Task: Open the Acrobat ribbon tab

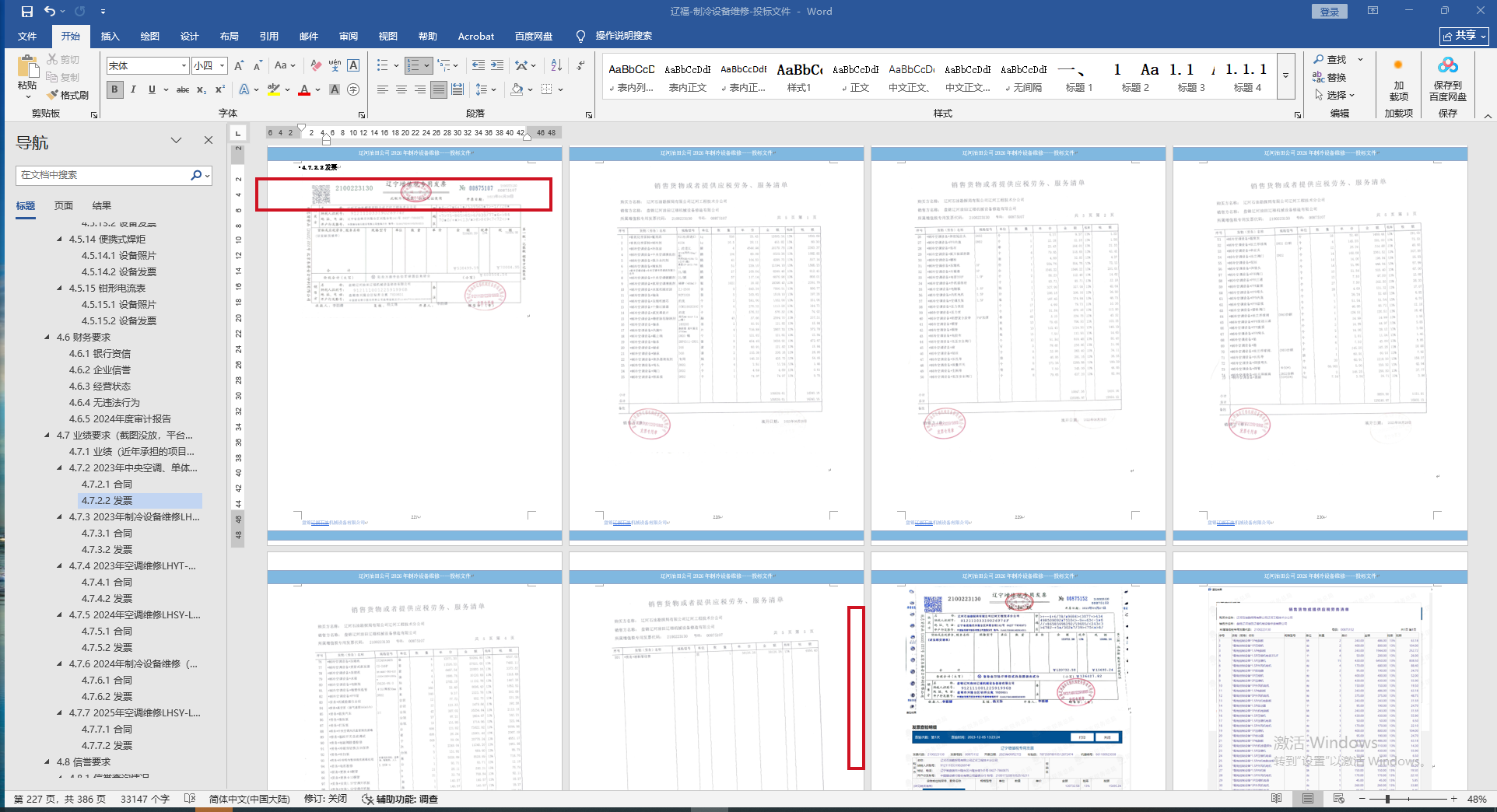Action: click(x=475, y=36)
